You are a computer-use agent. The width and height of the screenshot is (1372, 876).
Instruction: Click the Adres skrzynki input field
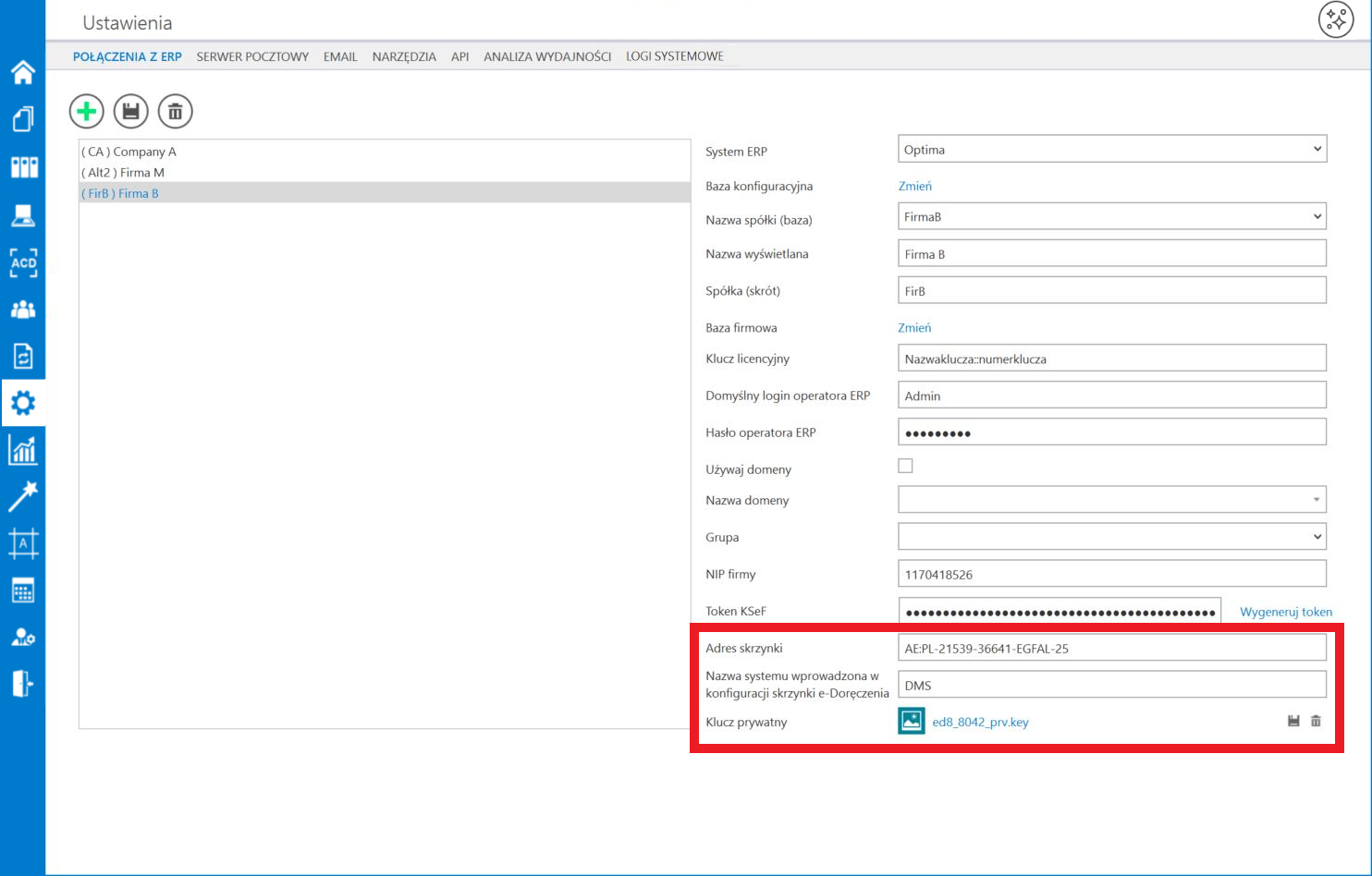coord(1111,649)
